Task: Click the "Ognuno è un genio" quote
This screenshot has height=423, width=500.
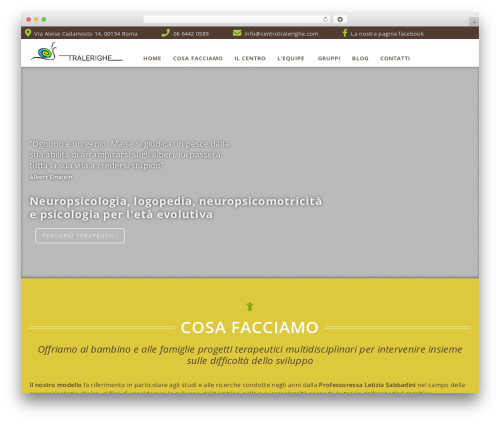Action: click(129, 155)
